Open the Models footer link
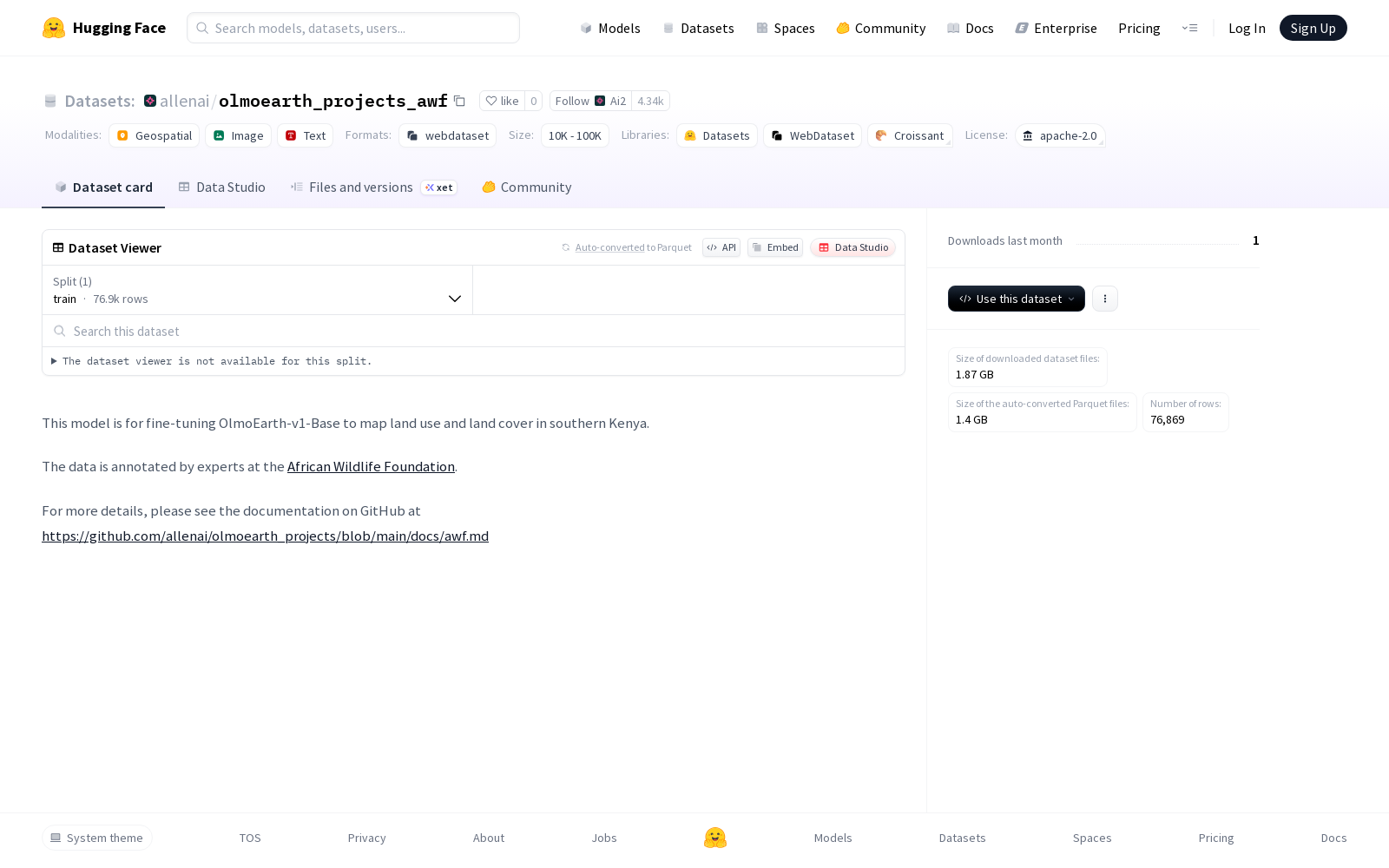 [x=833, y=838]
